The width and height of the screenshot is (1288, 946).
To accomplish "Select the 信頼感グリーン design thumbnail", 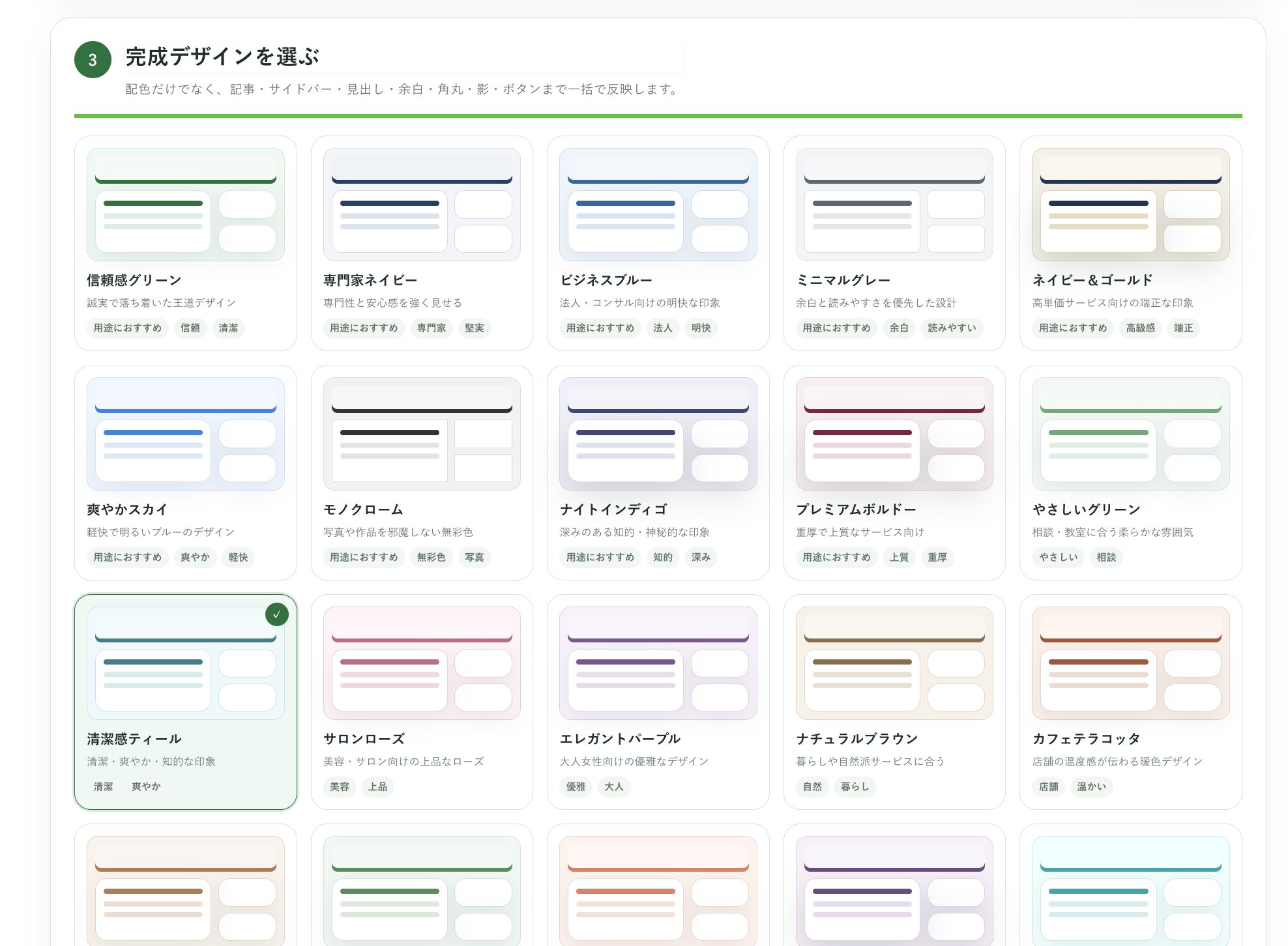I will 186,205.
